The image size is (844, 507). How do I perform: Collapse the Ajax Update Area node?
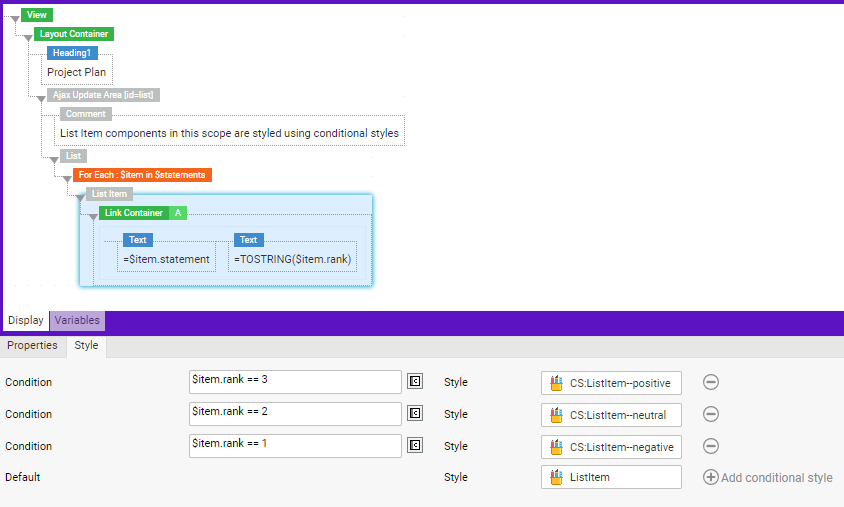[40, 98]
